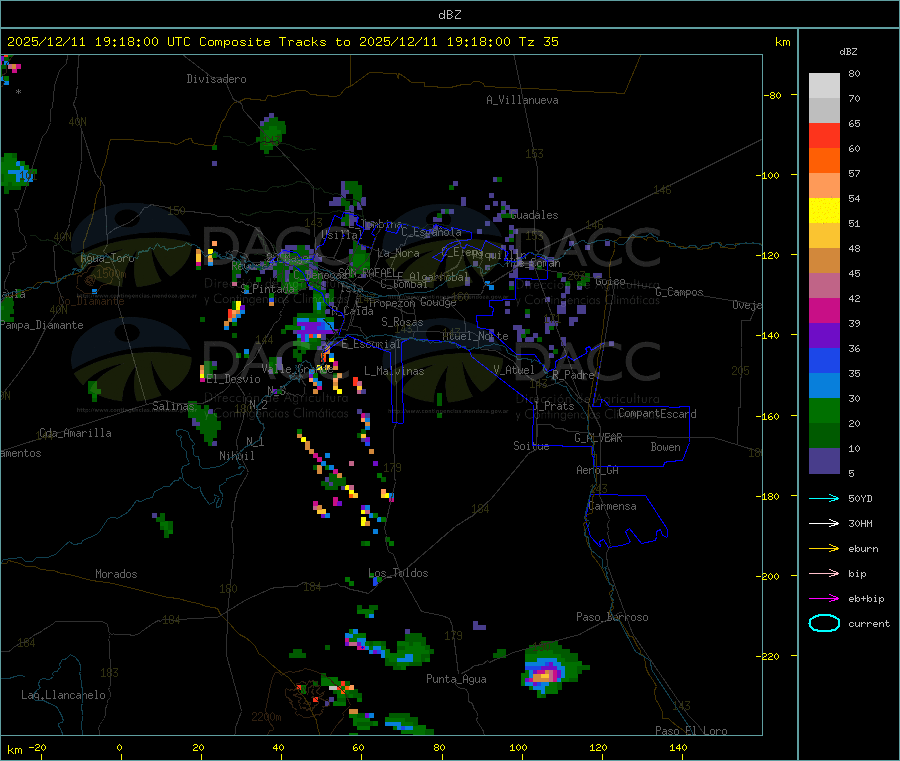The height and width of the screenshot is (761, 900).
Task: Click the 'Nihuil' location label
Action: [237, 456]
